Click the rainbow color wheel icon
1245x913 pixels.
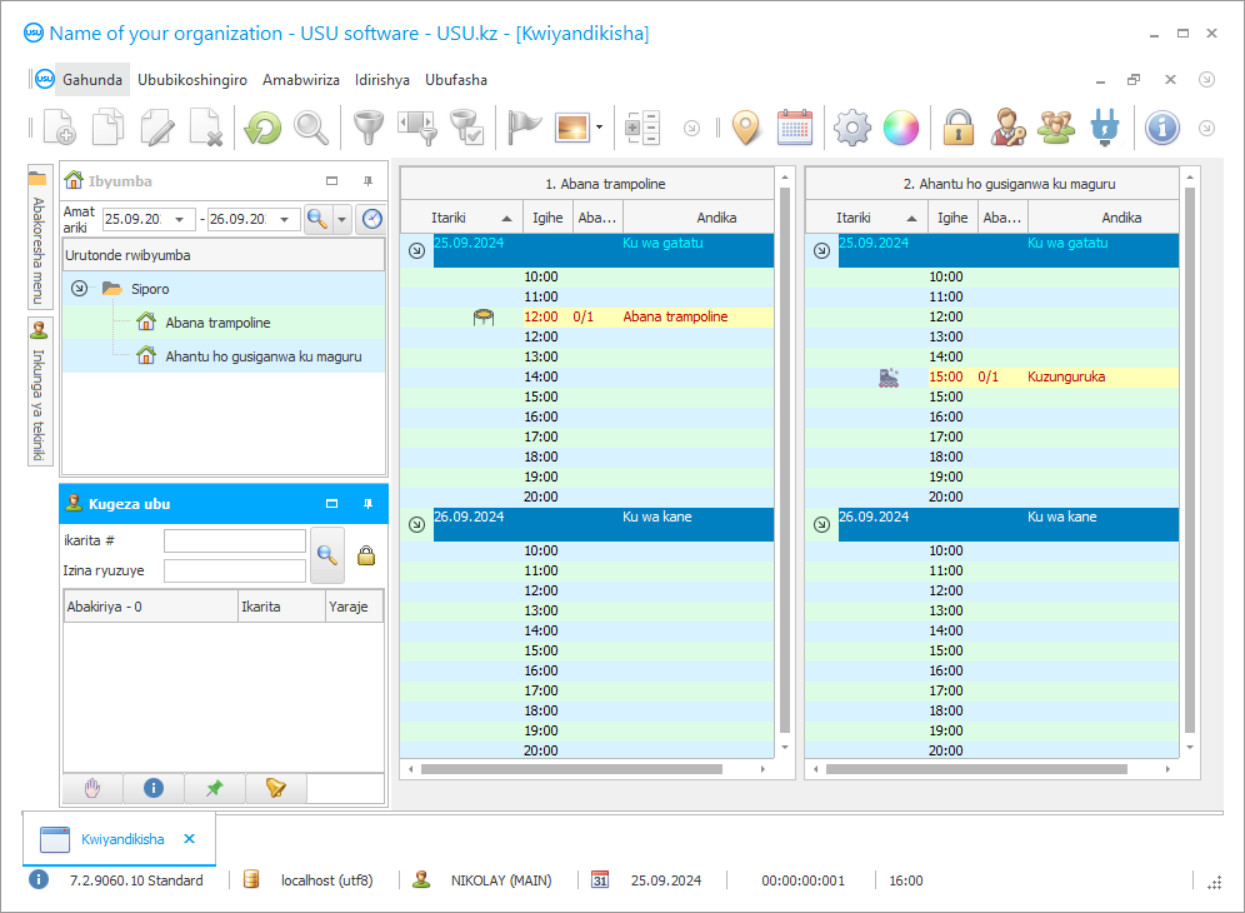901,128
